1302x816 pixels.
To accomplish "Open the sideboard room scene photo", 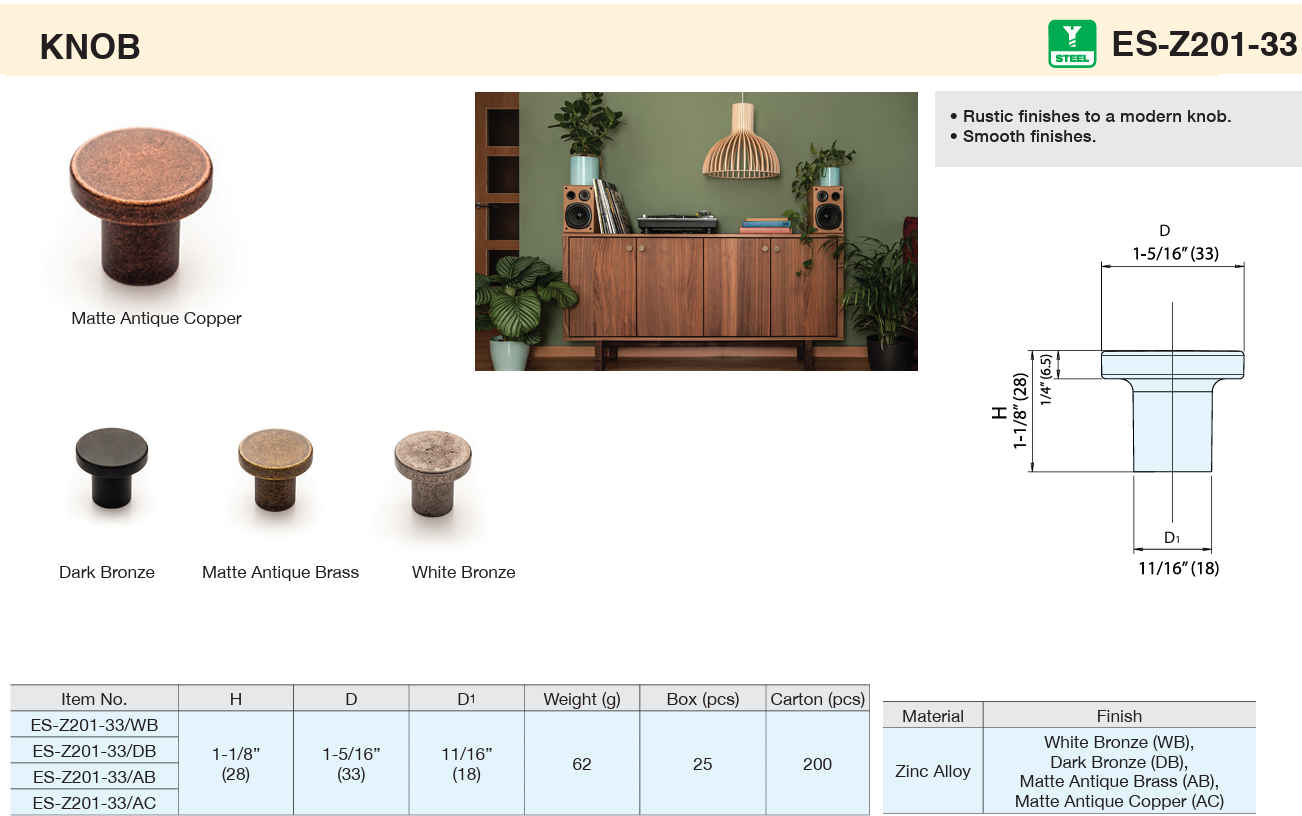I will 696,231.
